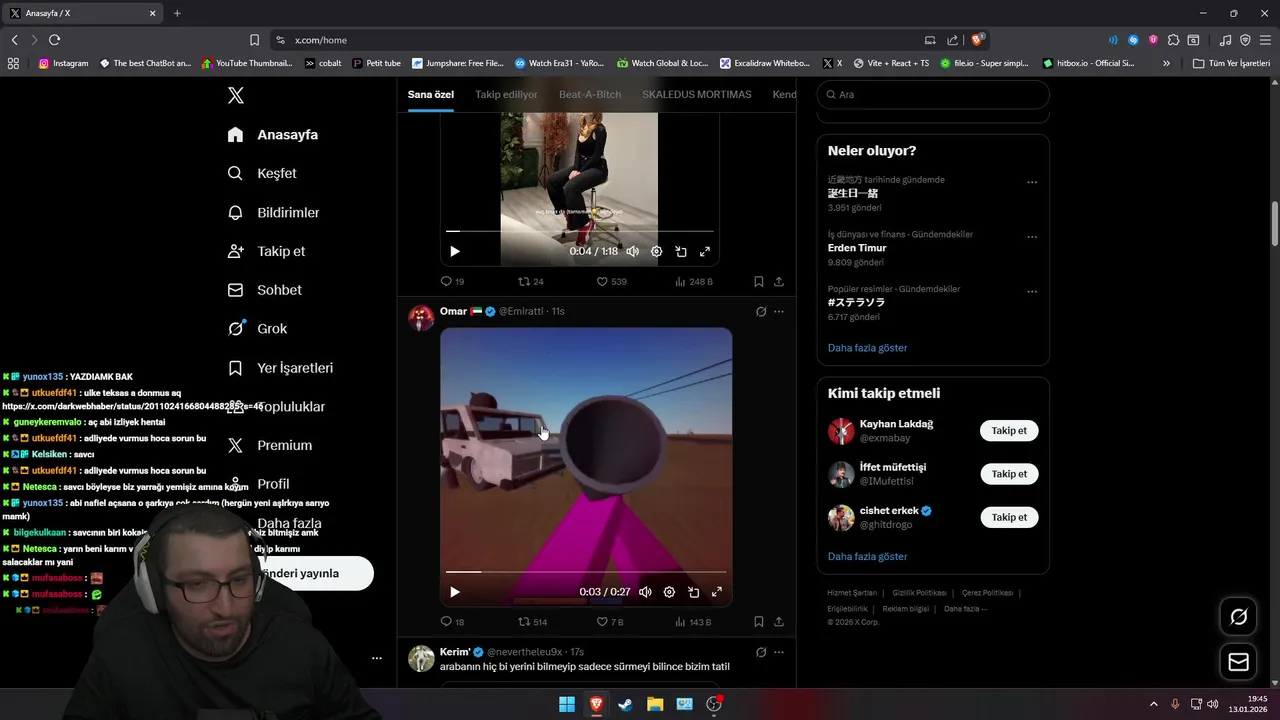The width and height of the screenshot is (1280, 720).
Task: Open Omar's profile avatar
Action: click(421, 317)
